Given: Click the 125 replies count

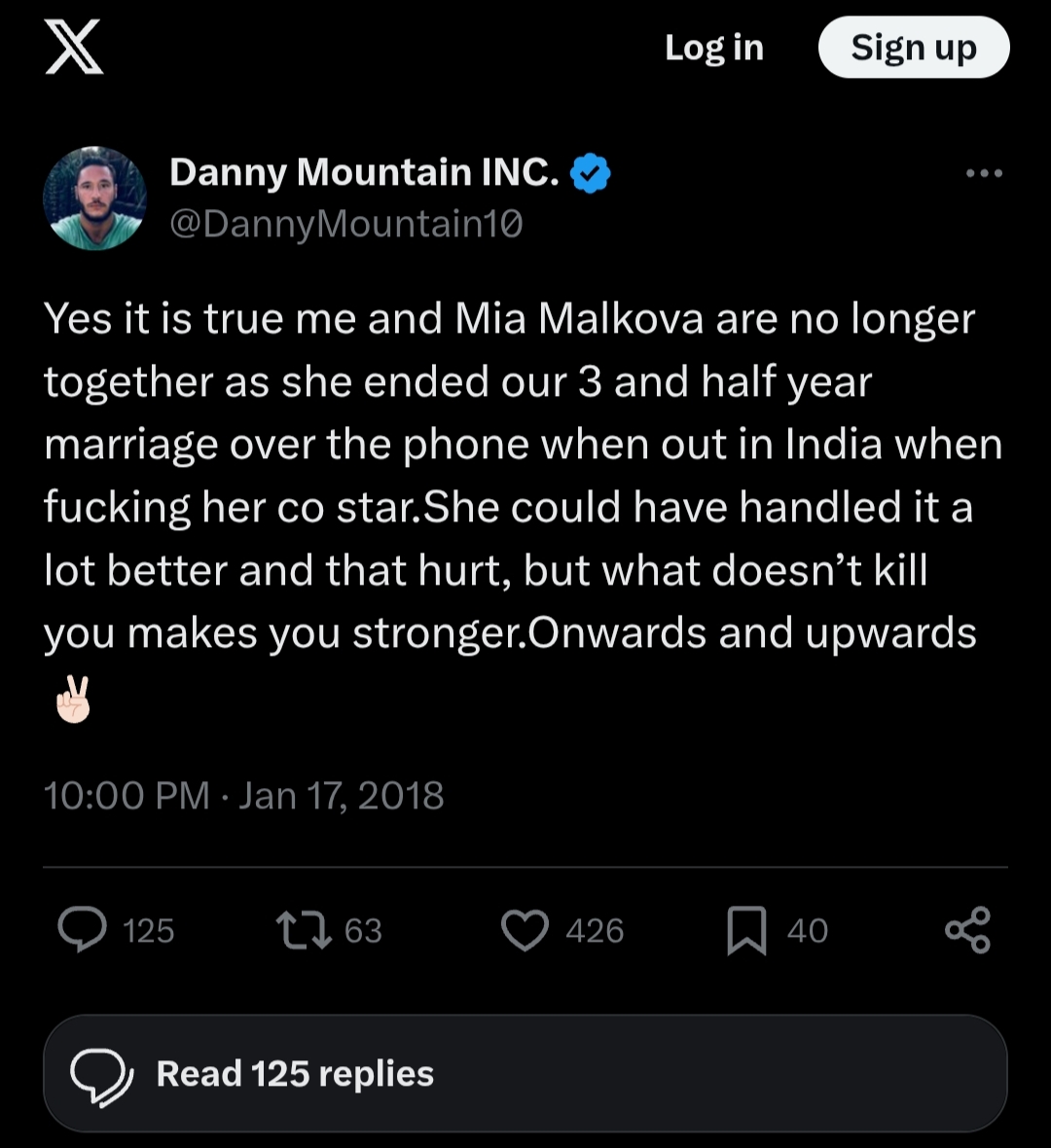Looking at the screenshot, I should [x=149, y=930].
